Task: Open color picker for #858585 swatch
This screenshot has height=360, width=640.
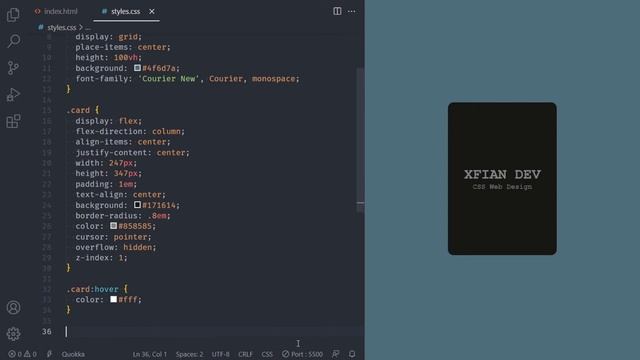Action: pos(113,226)
